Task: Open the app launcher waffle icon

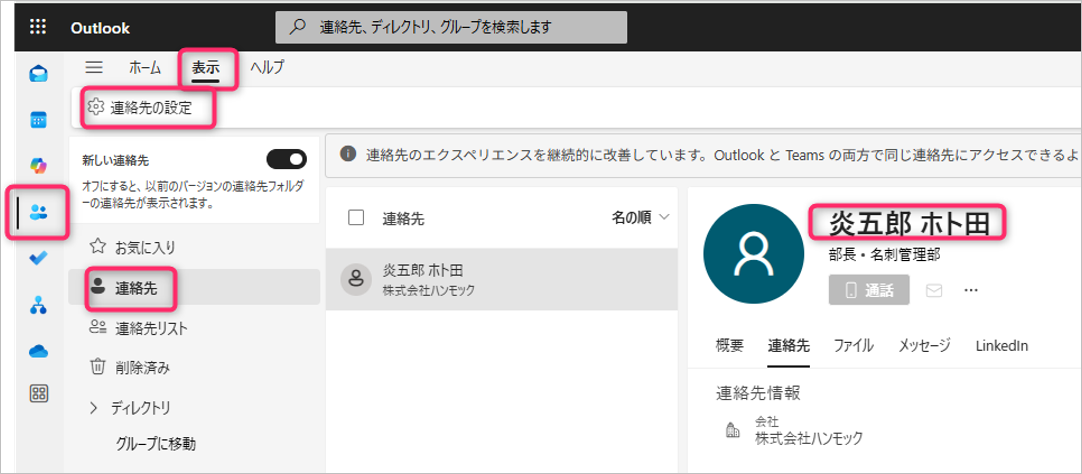Action: click(x=38, y=27)
